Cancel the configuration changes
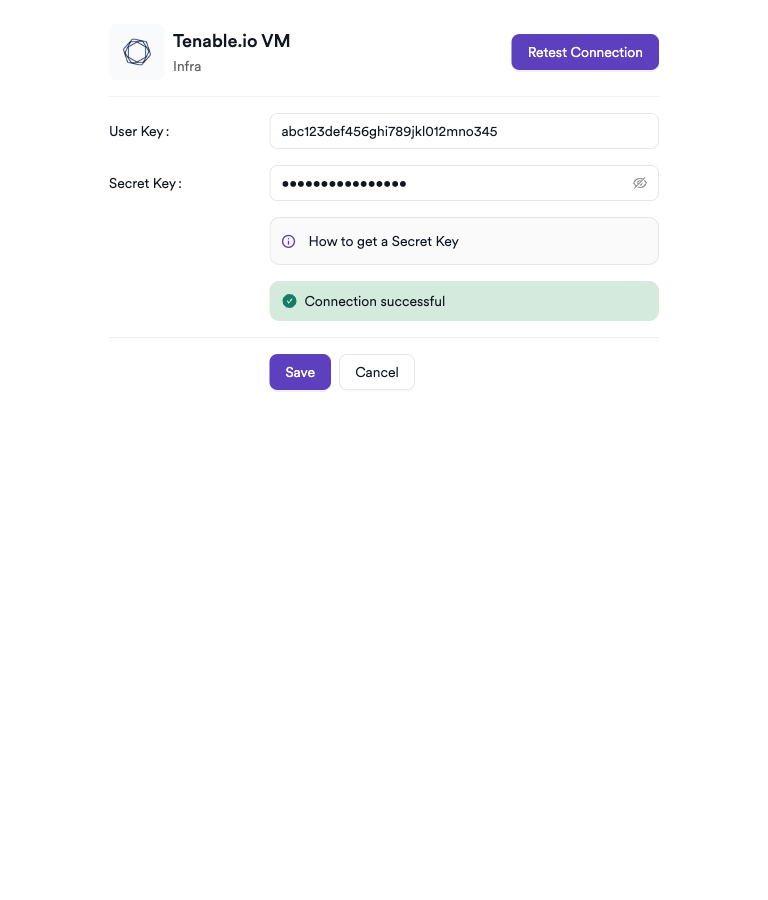The height and width of the screenshot is (900, 768). pyautogui.click(x=376, y=371)
